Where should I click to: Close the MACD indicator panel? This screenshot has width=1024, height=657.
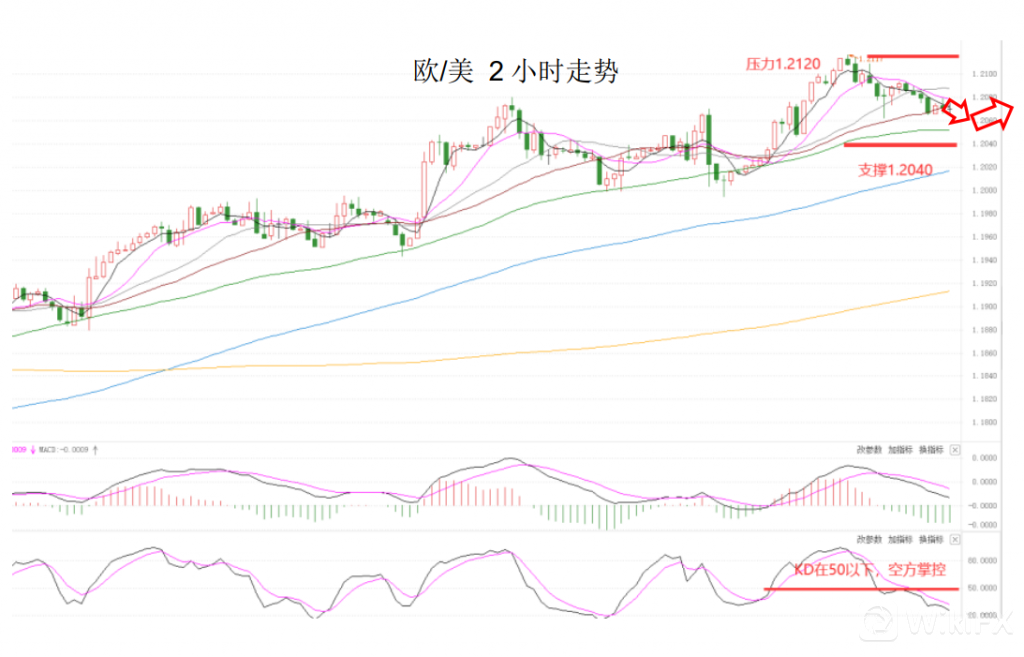pos(955,450)
